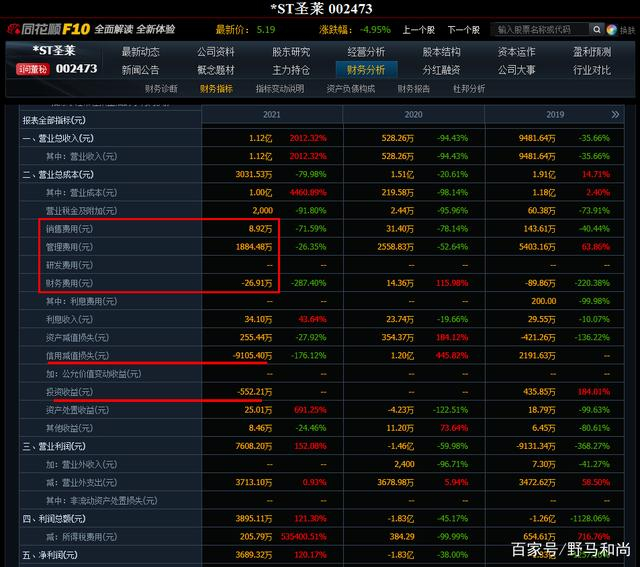Select row 信用减值损失(元)

(x=322, y=356)
